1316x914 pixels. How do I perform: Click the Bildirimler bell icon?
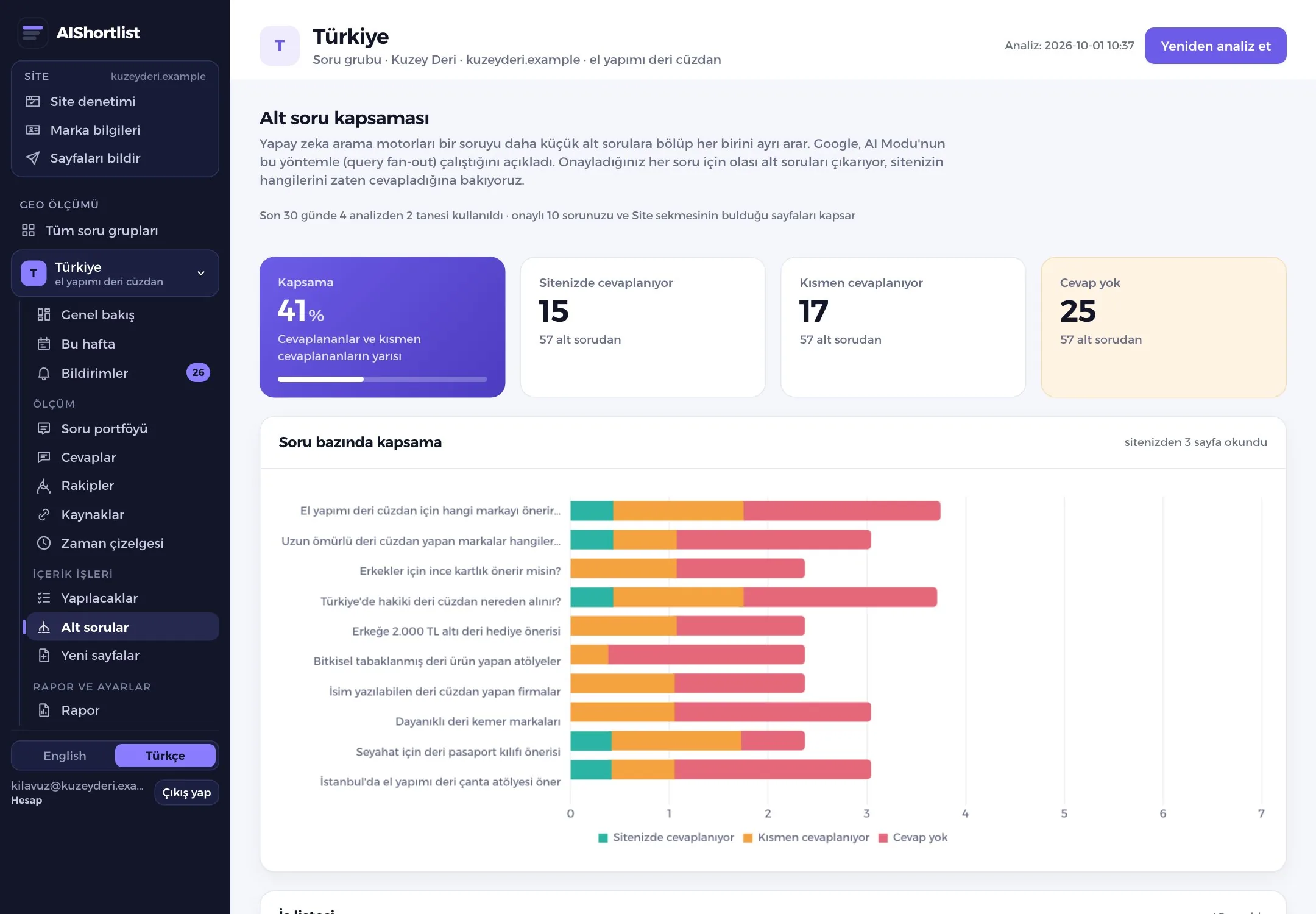click(44, 373)
